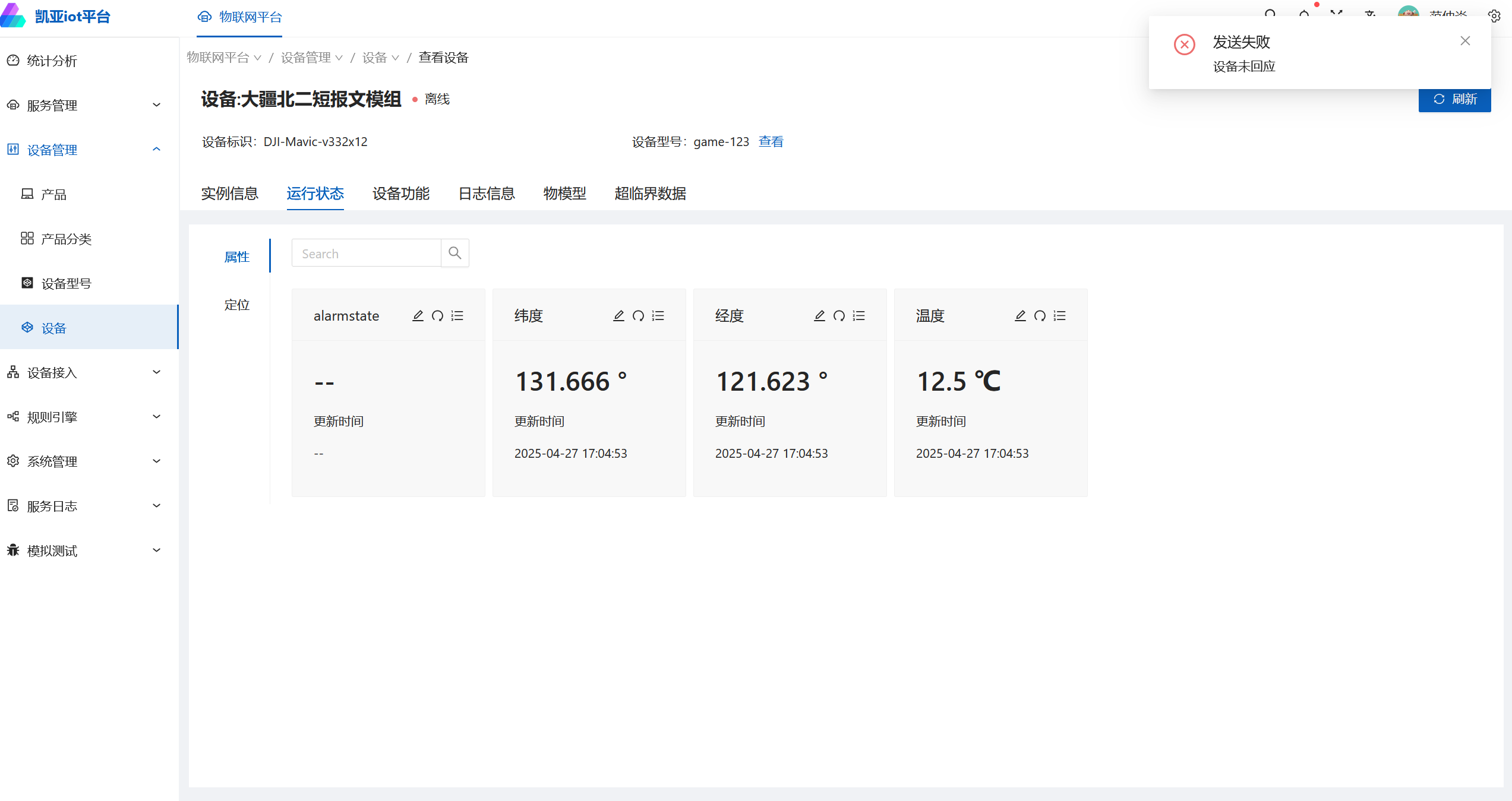Open 设备管理 breadcrumb dropdown
Image resolution: width=1512 pixels, height=801 pixels.
pyautogui.click(x=311, y=58)
